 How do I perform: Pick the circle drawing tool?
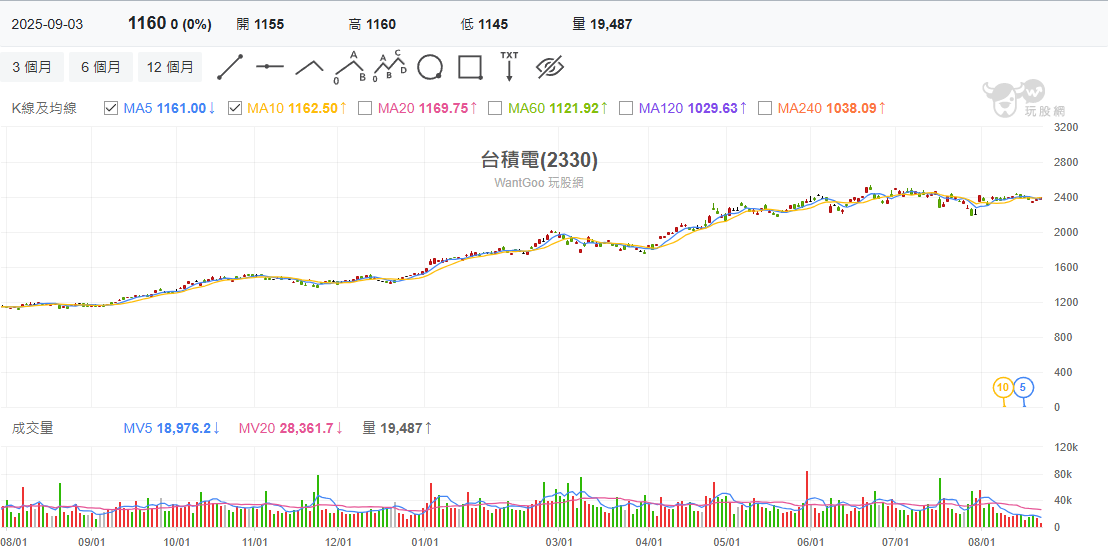pos(430,67)
